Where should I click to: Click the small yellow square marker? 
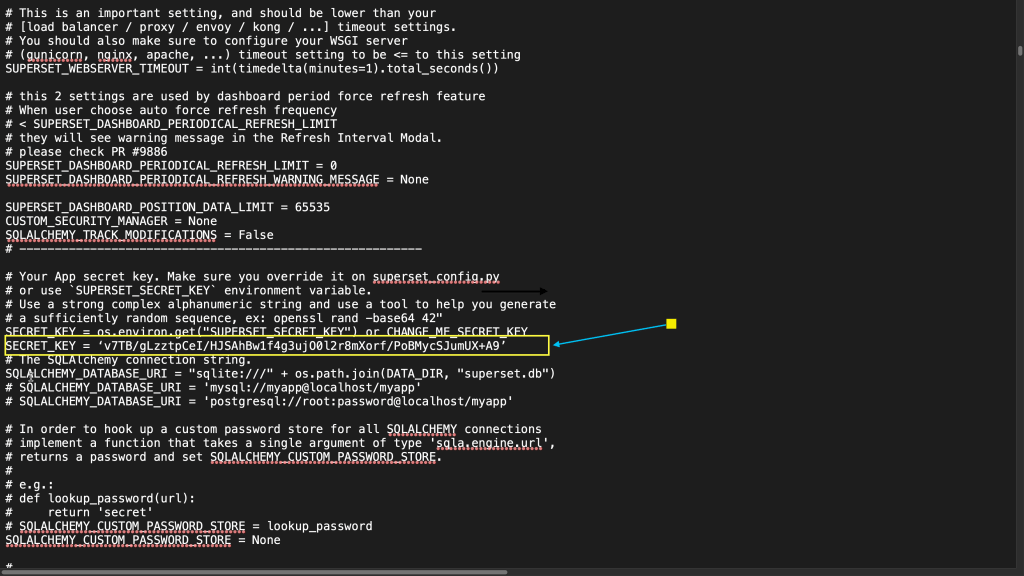pyautogui.click(x=671, y=324)
